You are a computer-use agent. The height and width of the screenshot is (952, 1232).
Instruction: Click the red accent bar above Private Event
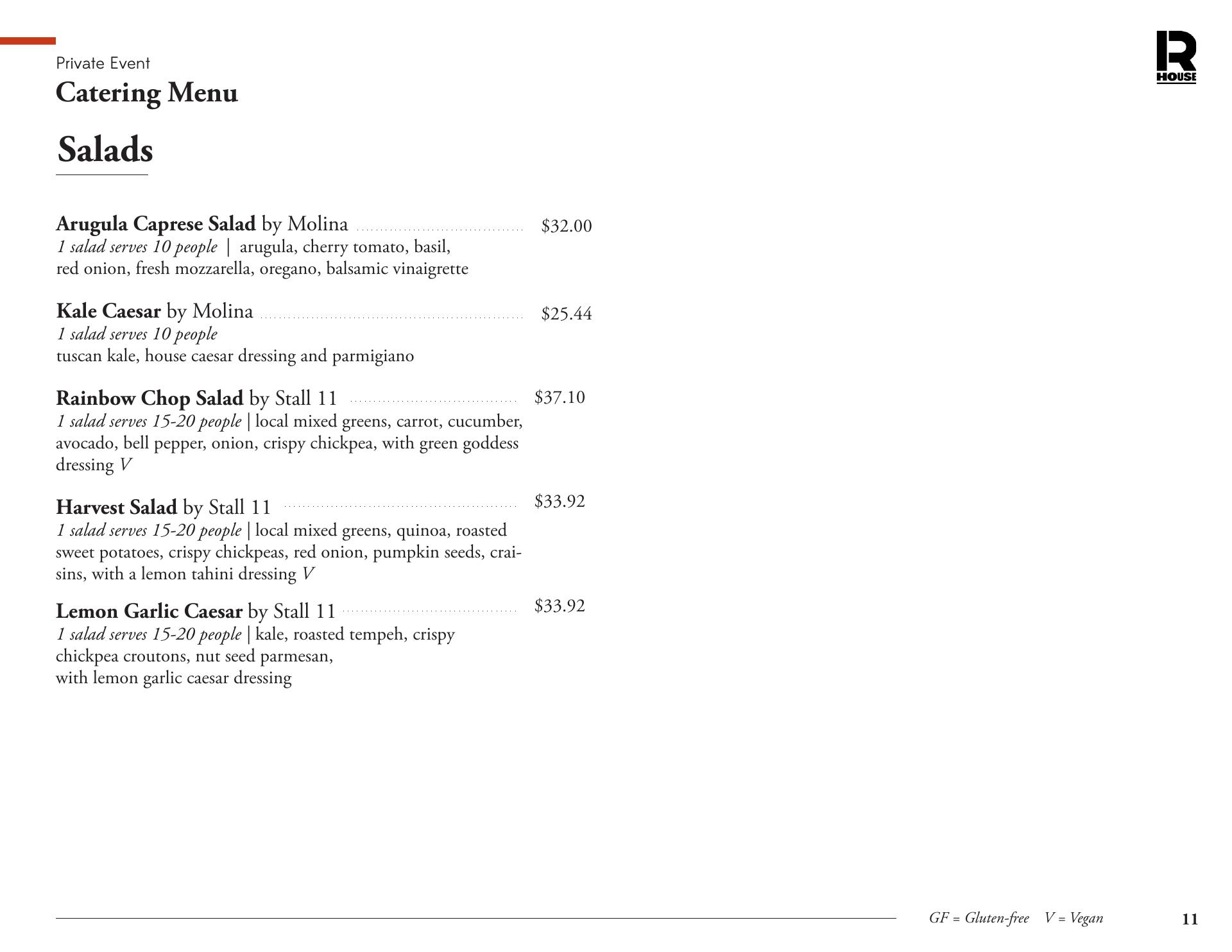(x=28, y=41)
